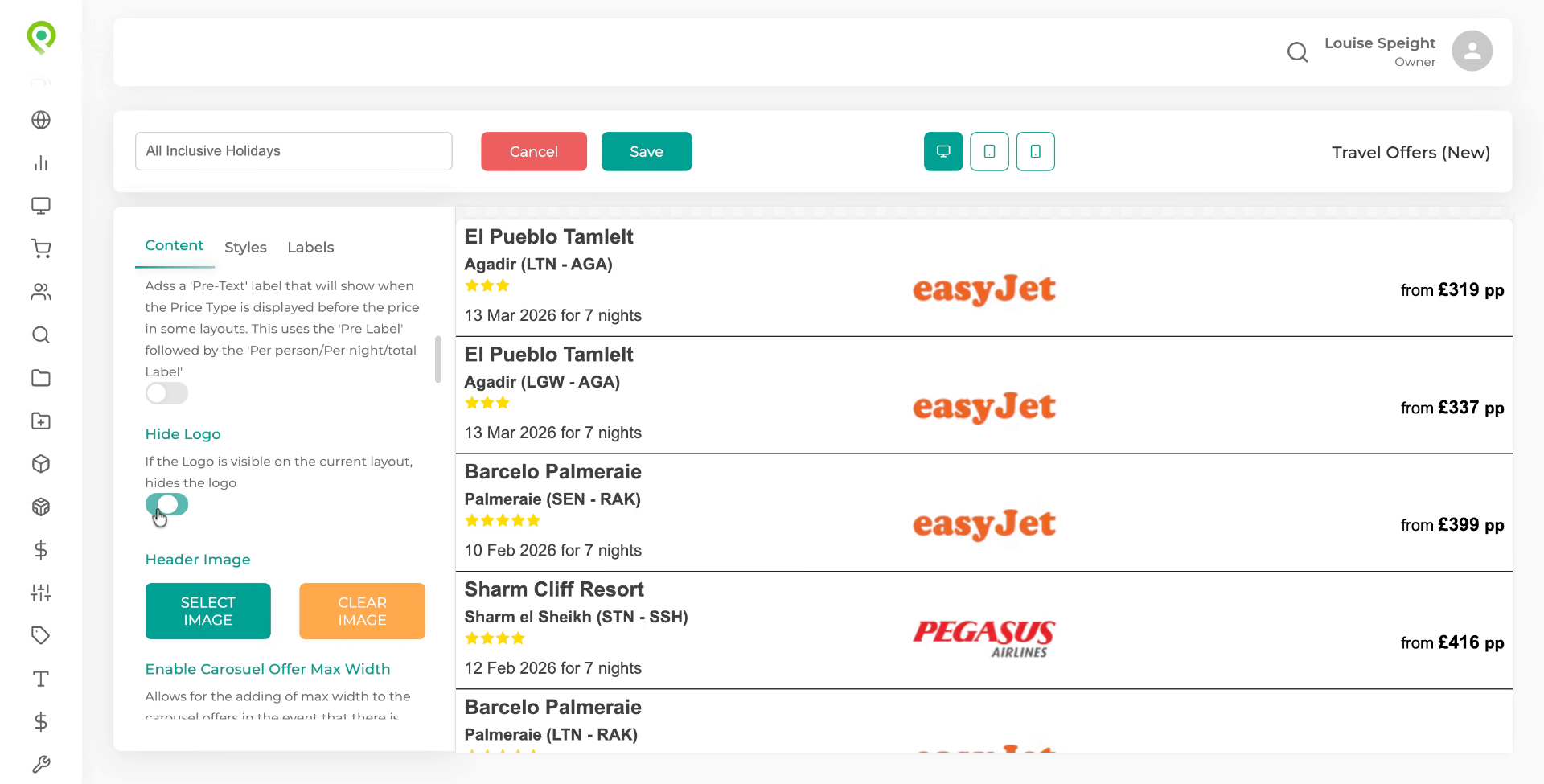
Task: Switch to the Styles tab
Action: click(x=245, y=247)
